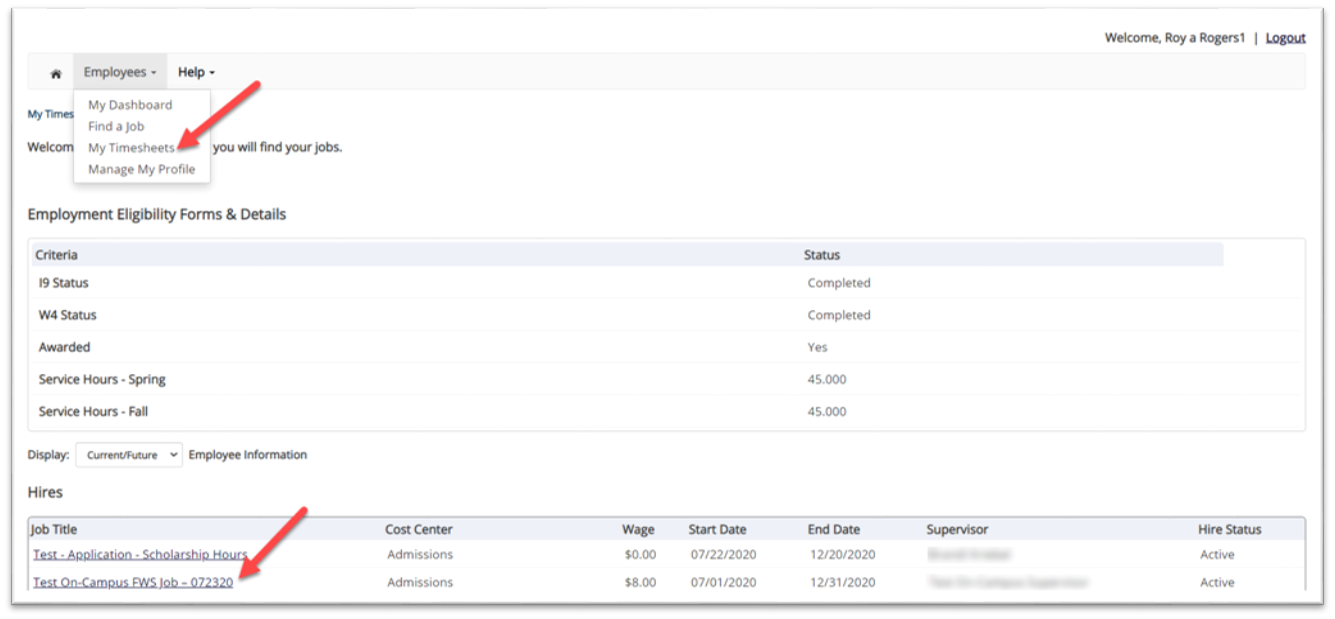Image resolution: width=1335 pixels, height=619 pixels.
Task: Click the Cost Center column header
Action: click(x=418, y=529)
